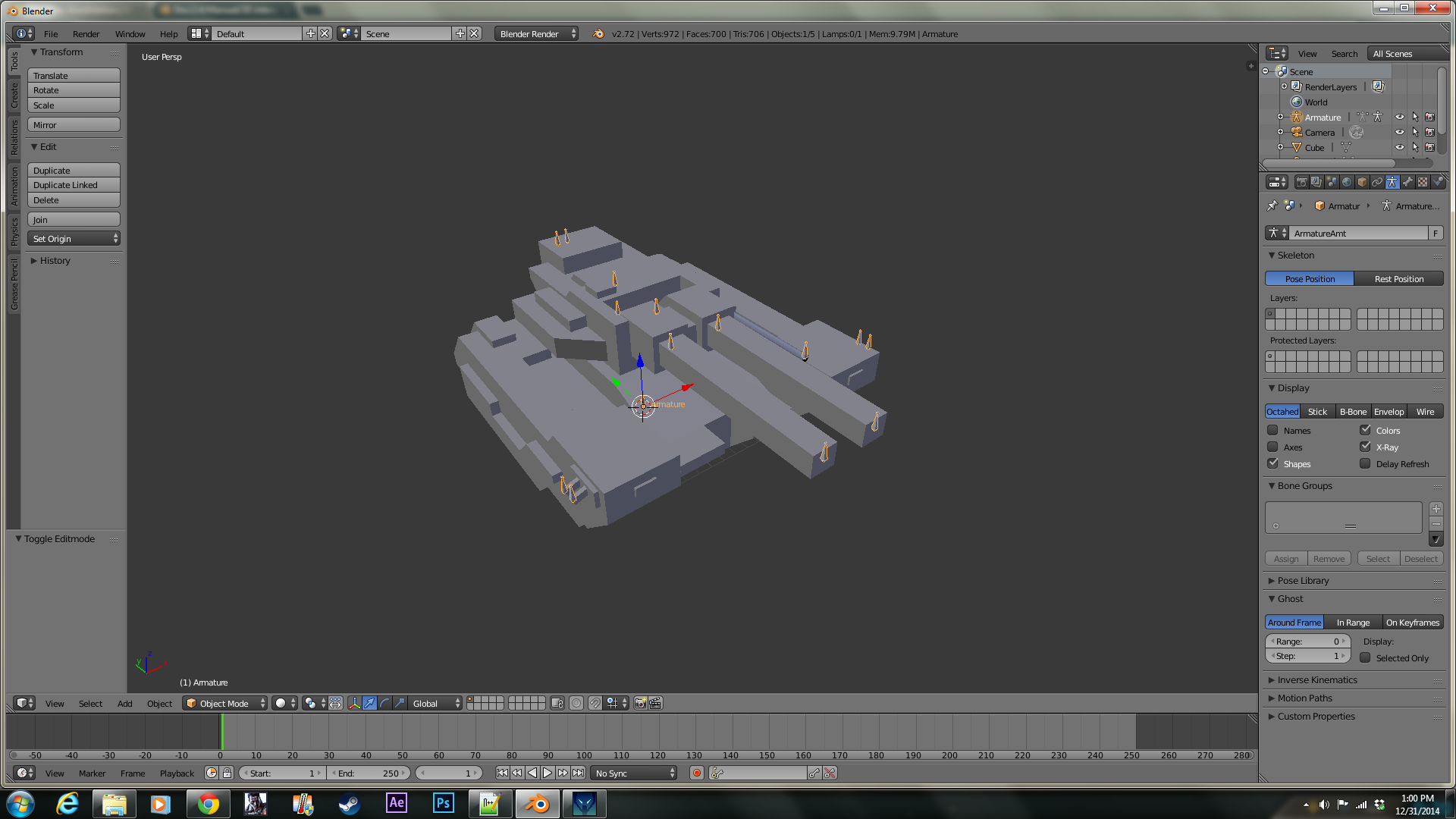
Task: Uncheck the Colors display checkbox
Action: click(x=1365, y=430)
